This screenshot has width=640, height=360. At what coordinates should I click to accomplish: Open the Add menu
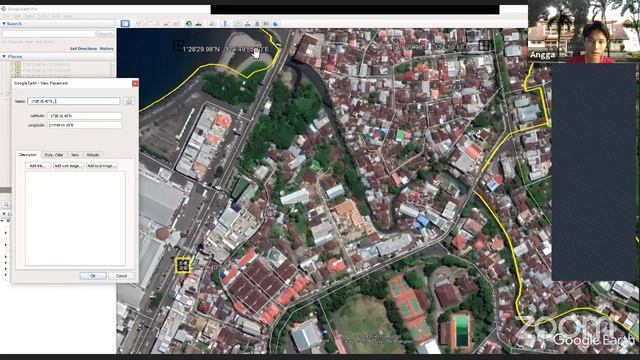(x=56, y=16)
